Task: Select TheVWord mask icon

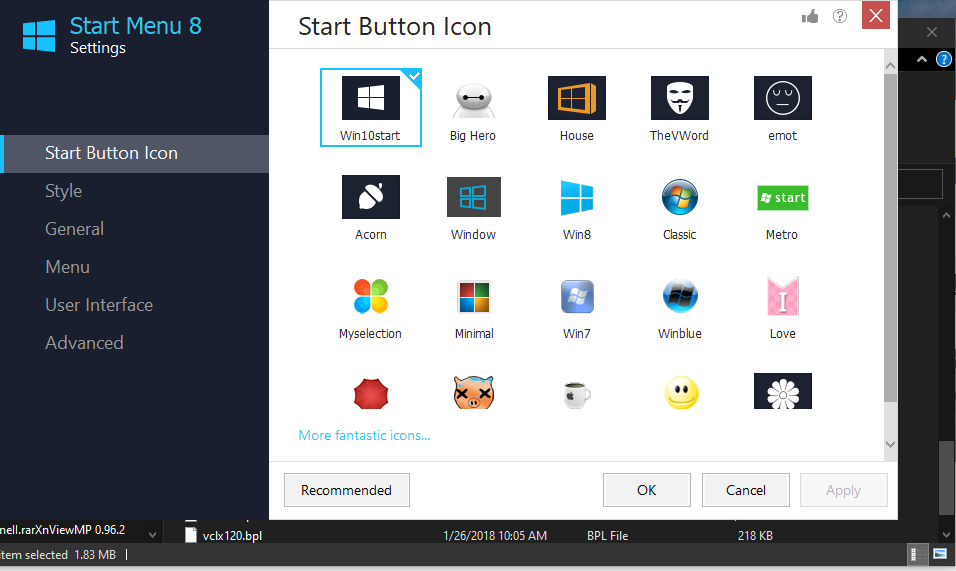Action: (x=679, y=98)
